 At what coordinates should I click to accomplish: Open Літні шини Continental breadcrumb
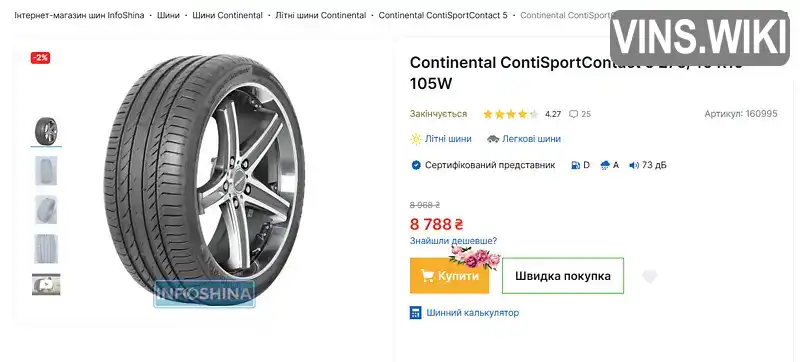pos(320,15)
